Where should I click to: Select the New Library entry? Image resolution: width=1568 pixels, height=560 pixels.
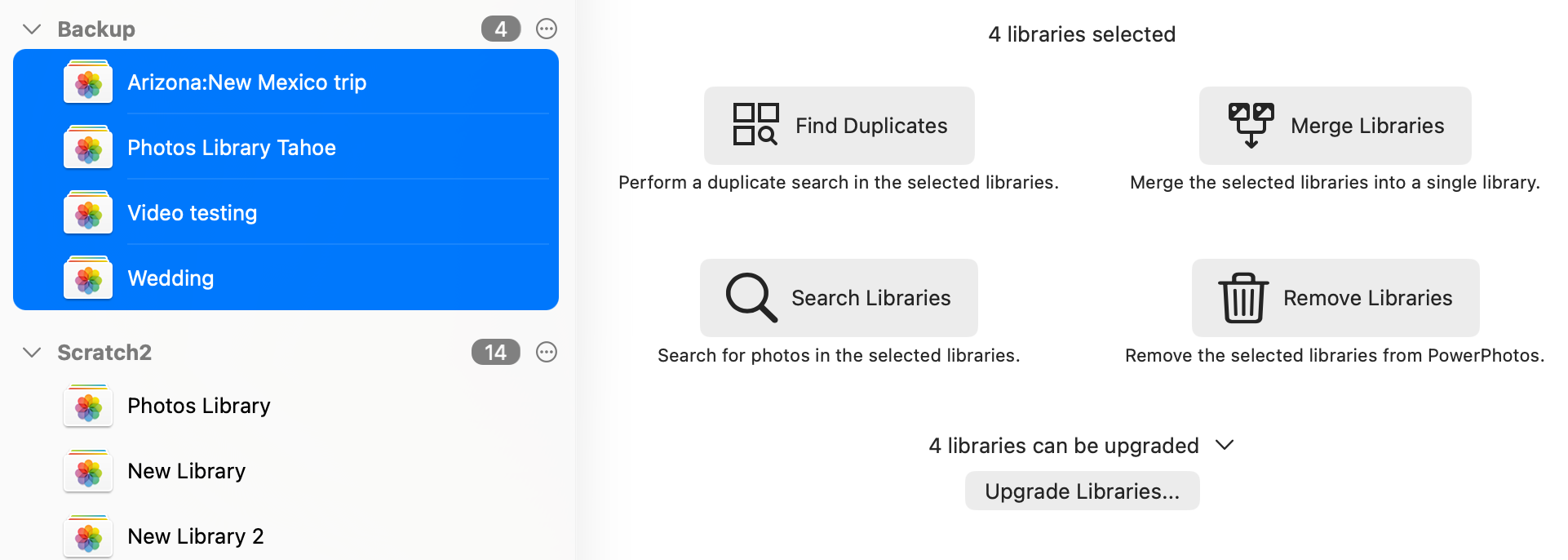(x=186, y=470)
